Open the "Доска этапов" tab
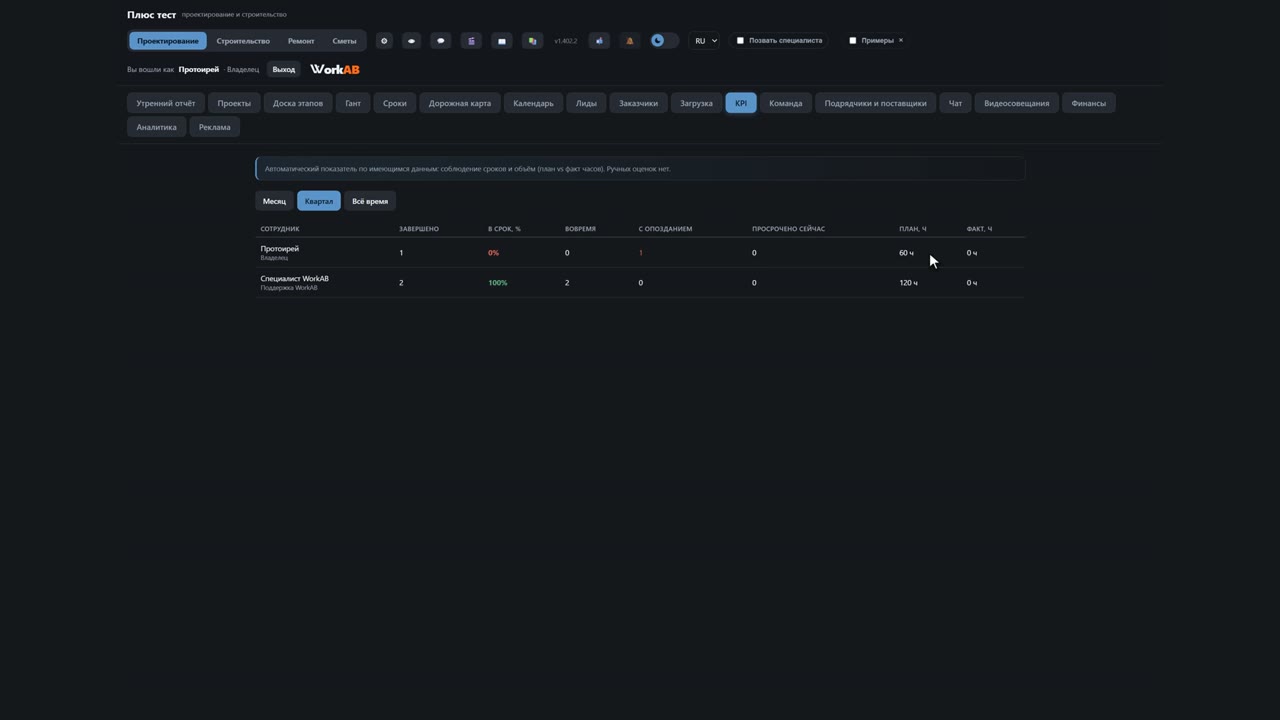Viewport: 1280px width, 720px height. pyautogui.click(x=298, y=103)
